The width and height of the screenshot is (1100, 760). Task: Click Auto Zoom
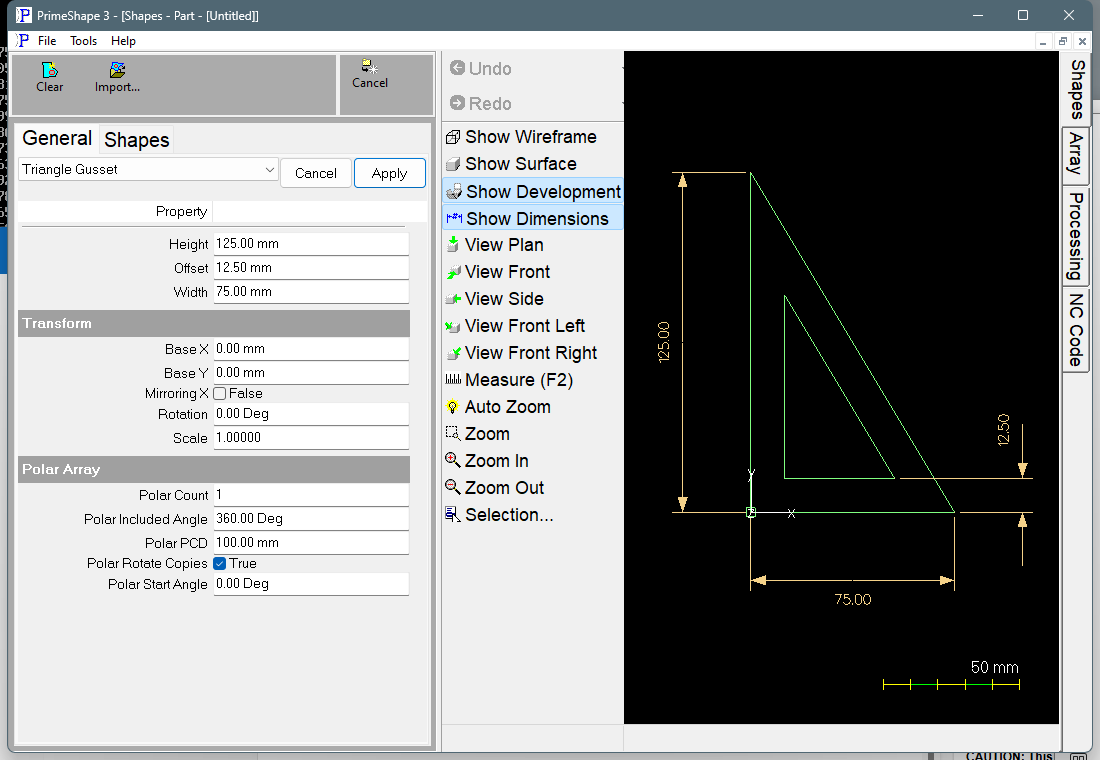[498, 407]
